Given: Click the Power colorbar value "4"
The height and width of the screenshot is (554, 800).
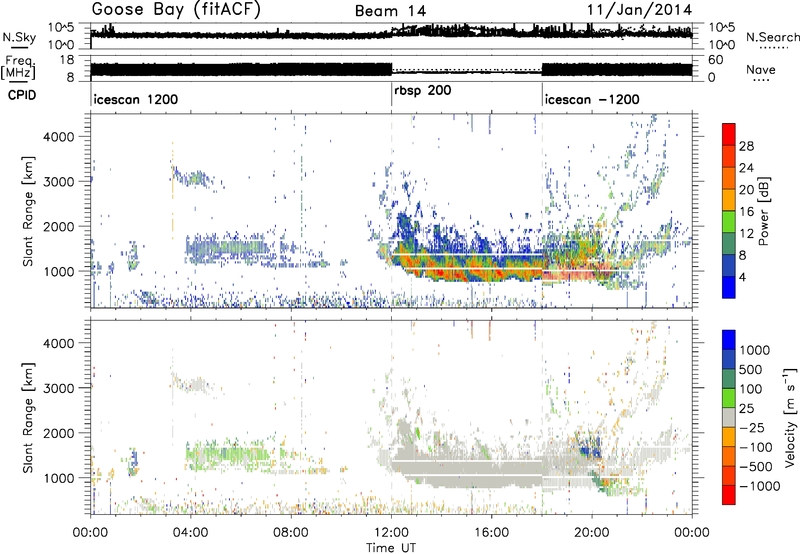Looking at the screenshot, I should (743, 277).
